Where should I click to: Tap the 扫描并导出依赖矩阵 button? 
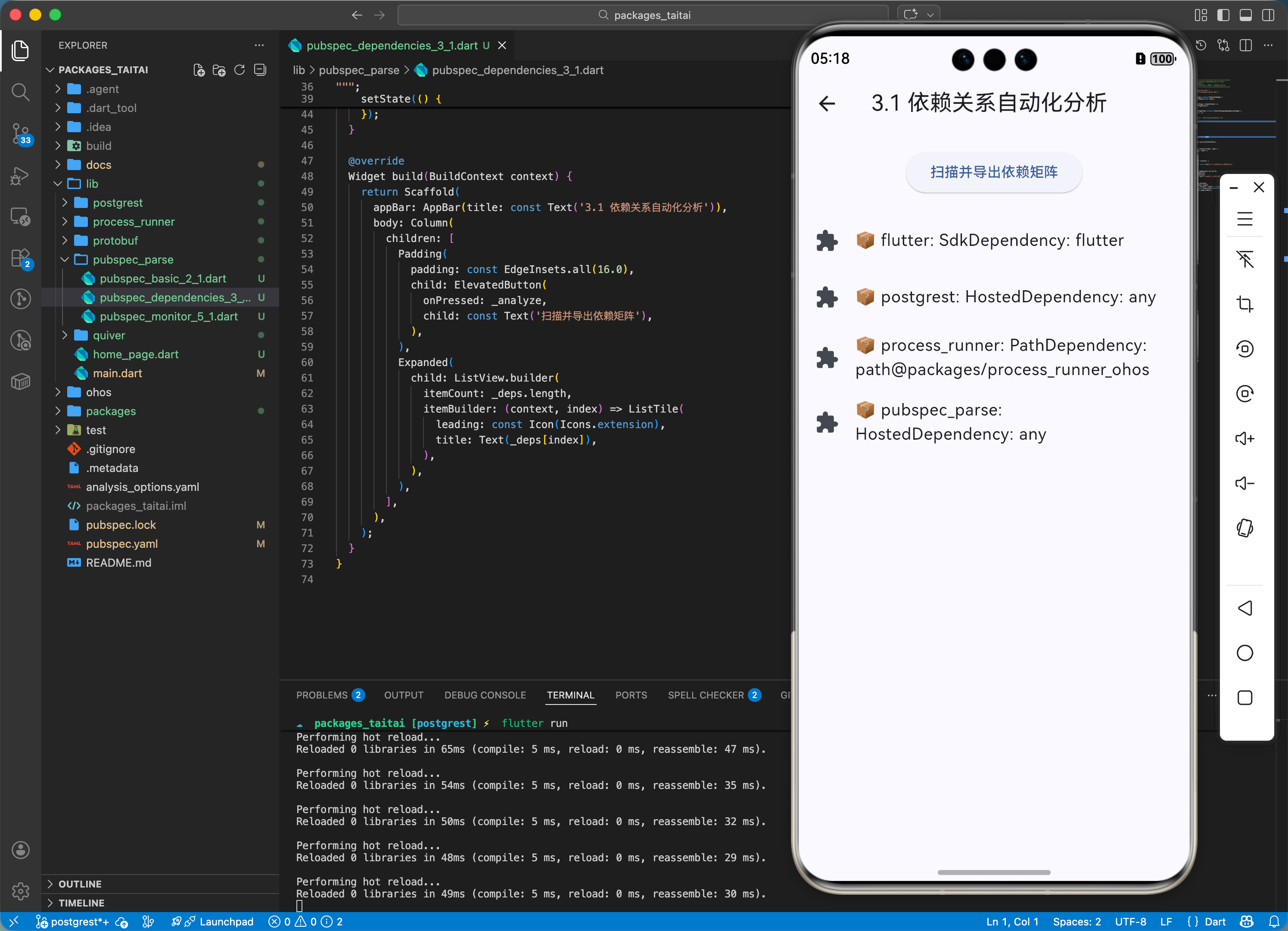click(x=993, y=172)
